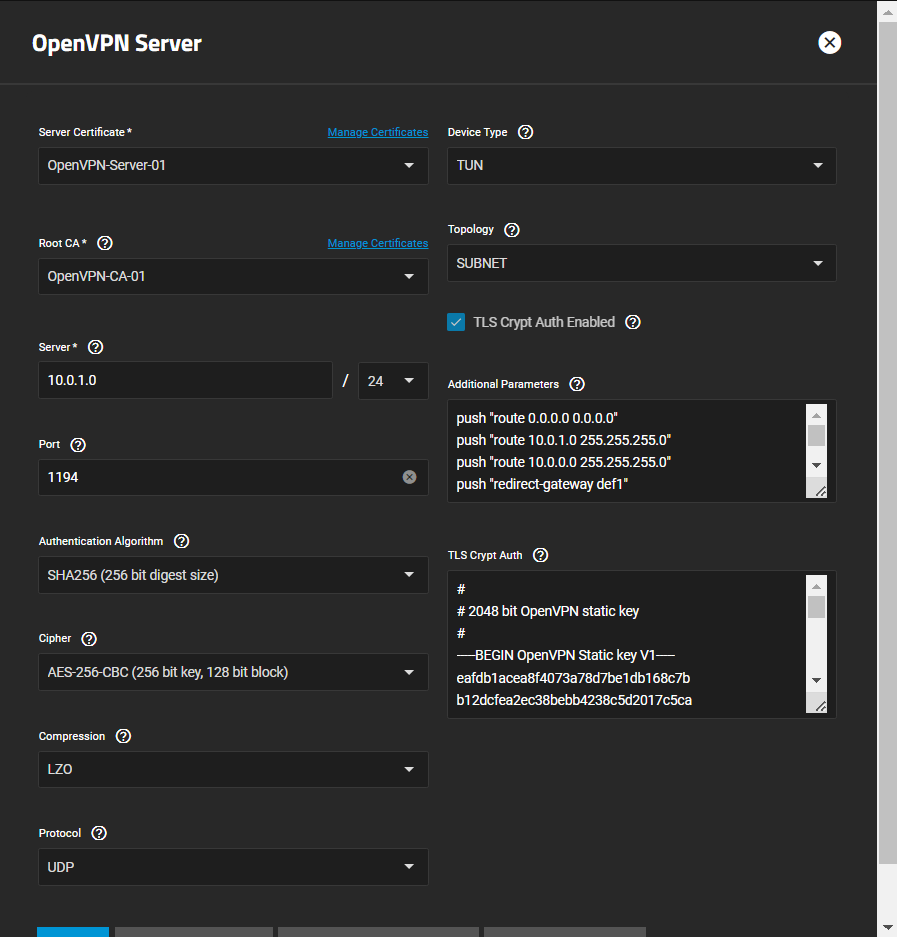Viewport: 897px width, 937px height.
Task: Click the resize handle of Additional Parameters
Action: (820, 491)
